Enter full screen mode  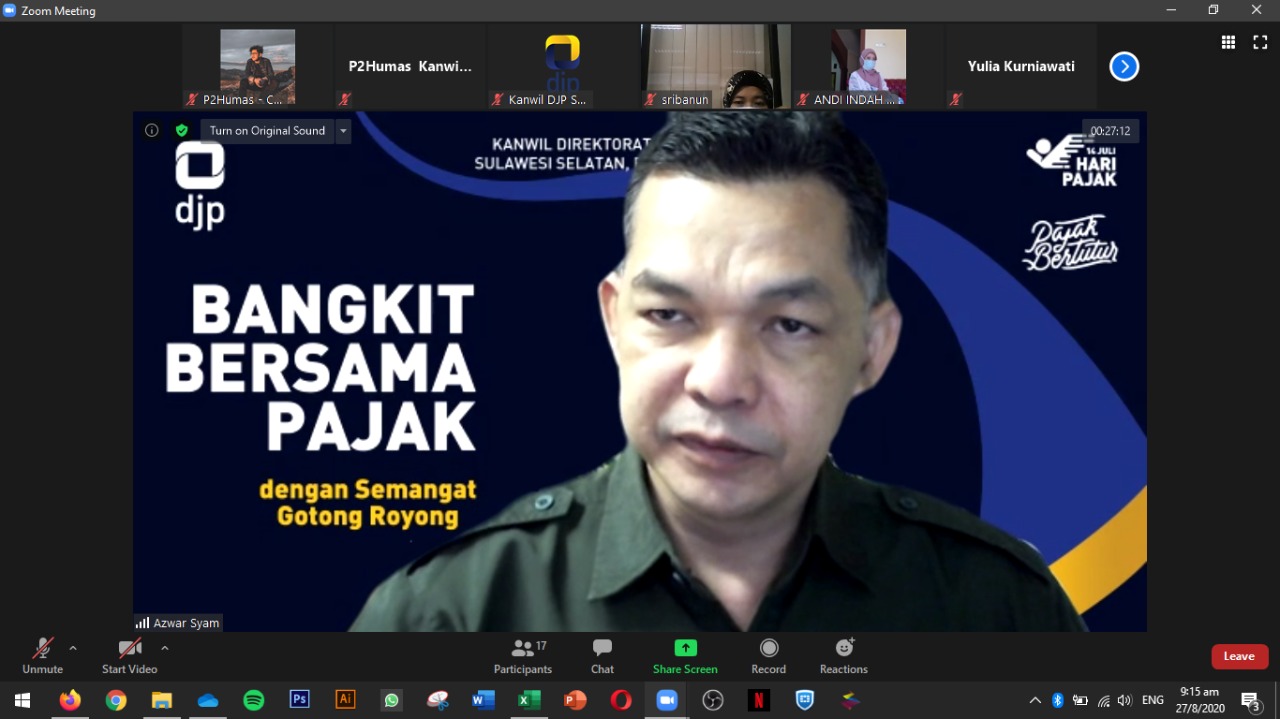tap(1260, 42)
